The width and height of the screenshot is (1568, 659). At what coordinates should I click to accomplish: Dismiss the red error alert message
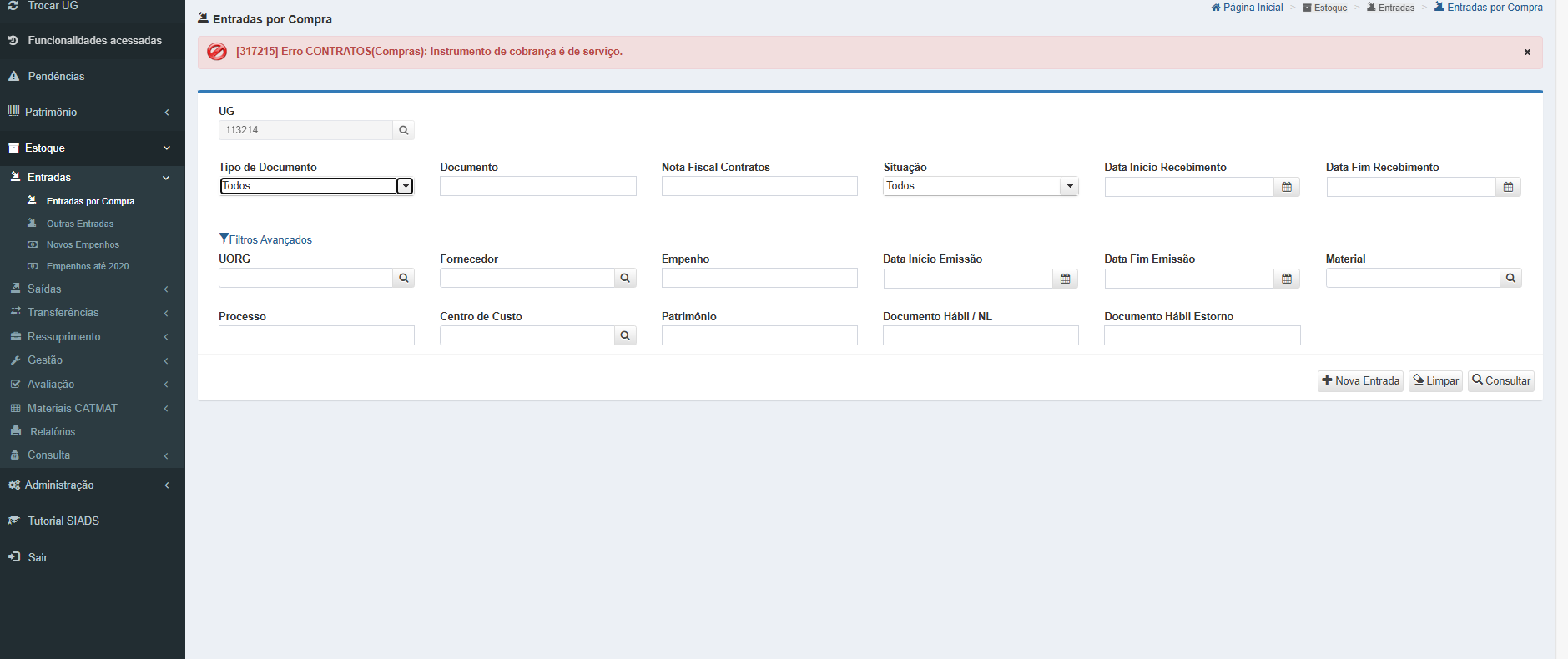coord(1527,53)
